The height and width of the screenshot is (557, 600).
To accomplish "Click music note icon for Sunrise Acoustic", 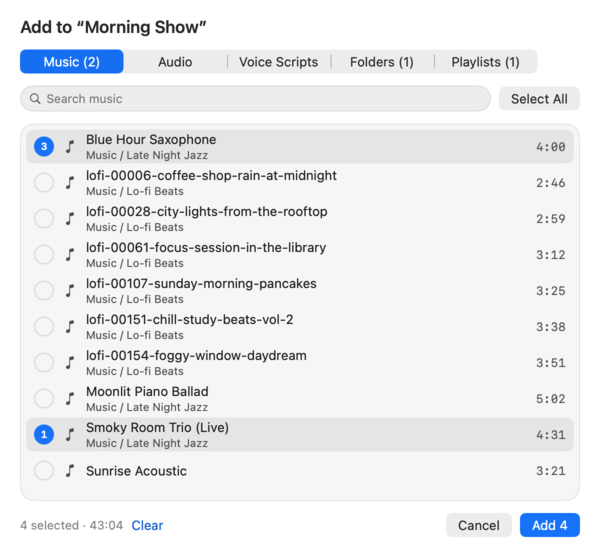I will [x=70, y=471].
